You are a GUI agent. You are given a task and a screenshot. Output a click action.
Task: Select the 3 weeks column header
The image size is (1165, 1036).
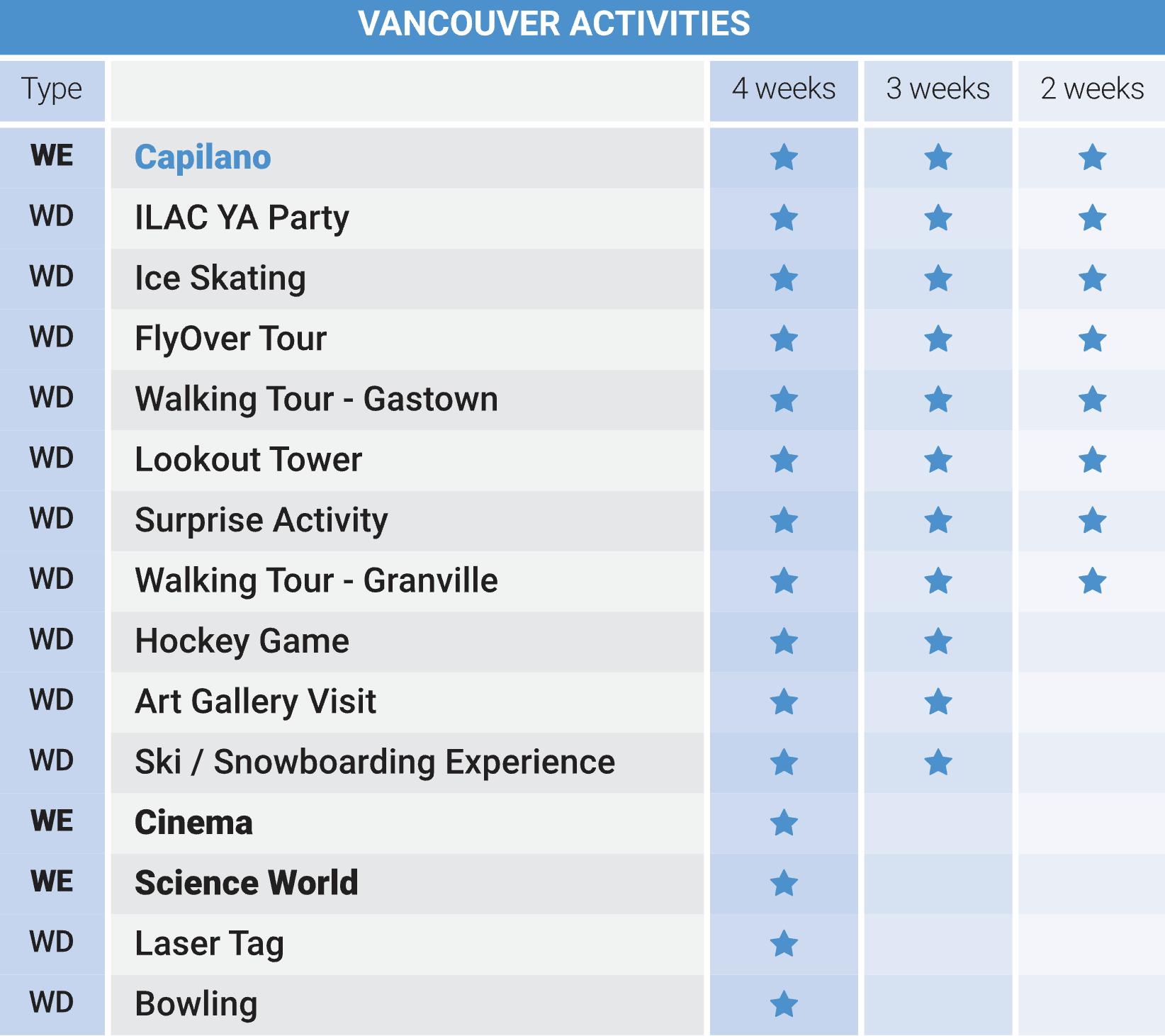pyautogui.click(x=938, y=90)
